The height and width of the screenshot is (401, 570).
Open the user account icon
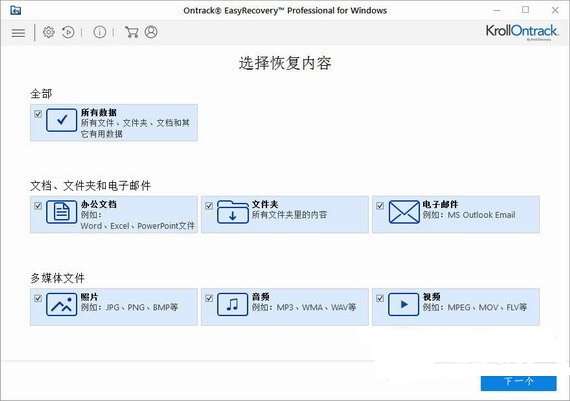tap(151, 32)
